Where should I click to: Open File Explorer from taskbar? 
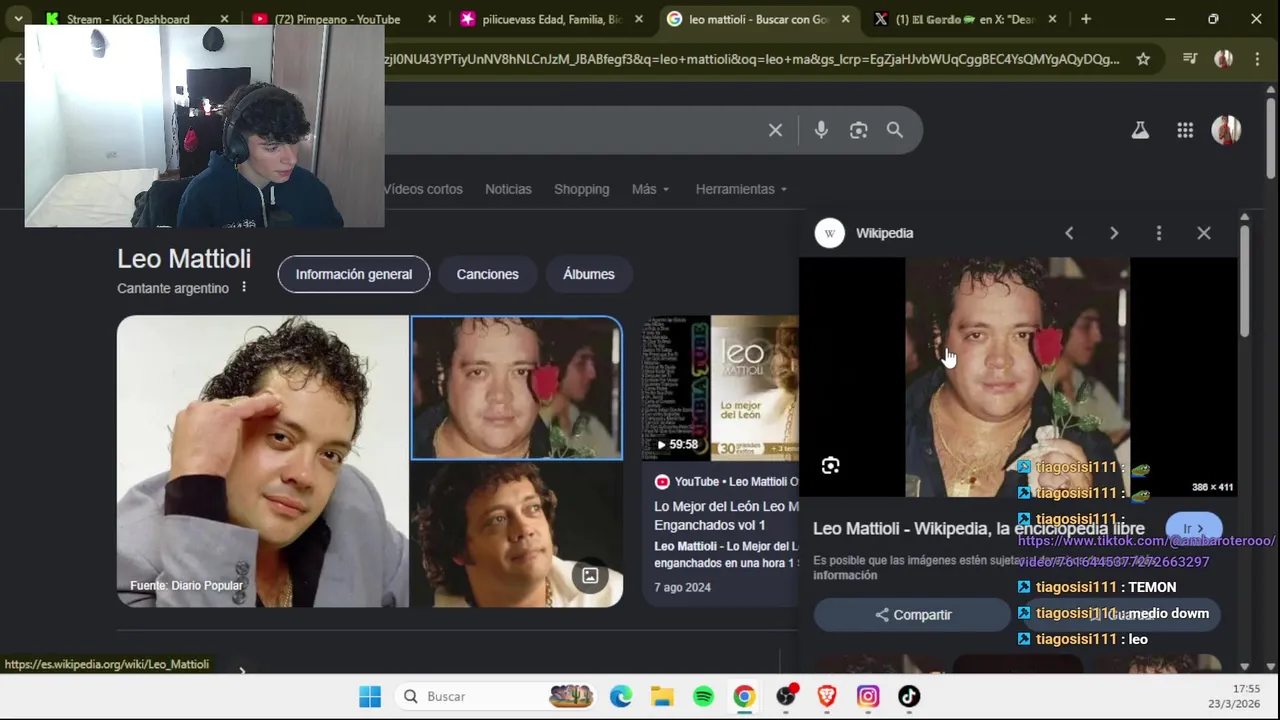[662, 696]
